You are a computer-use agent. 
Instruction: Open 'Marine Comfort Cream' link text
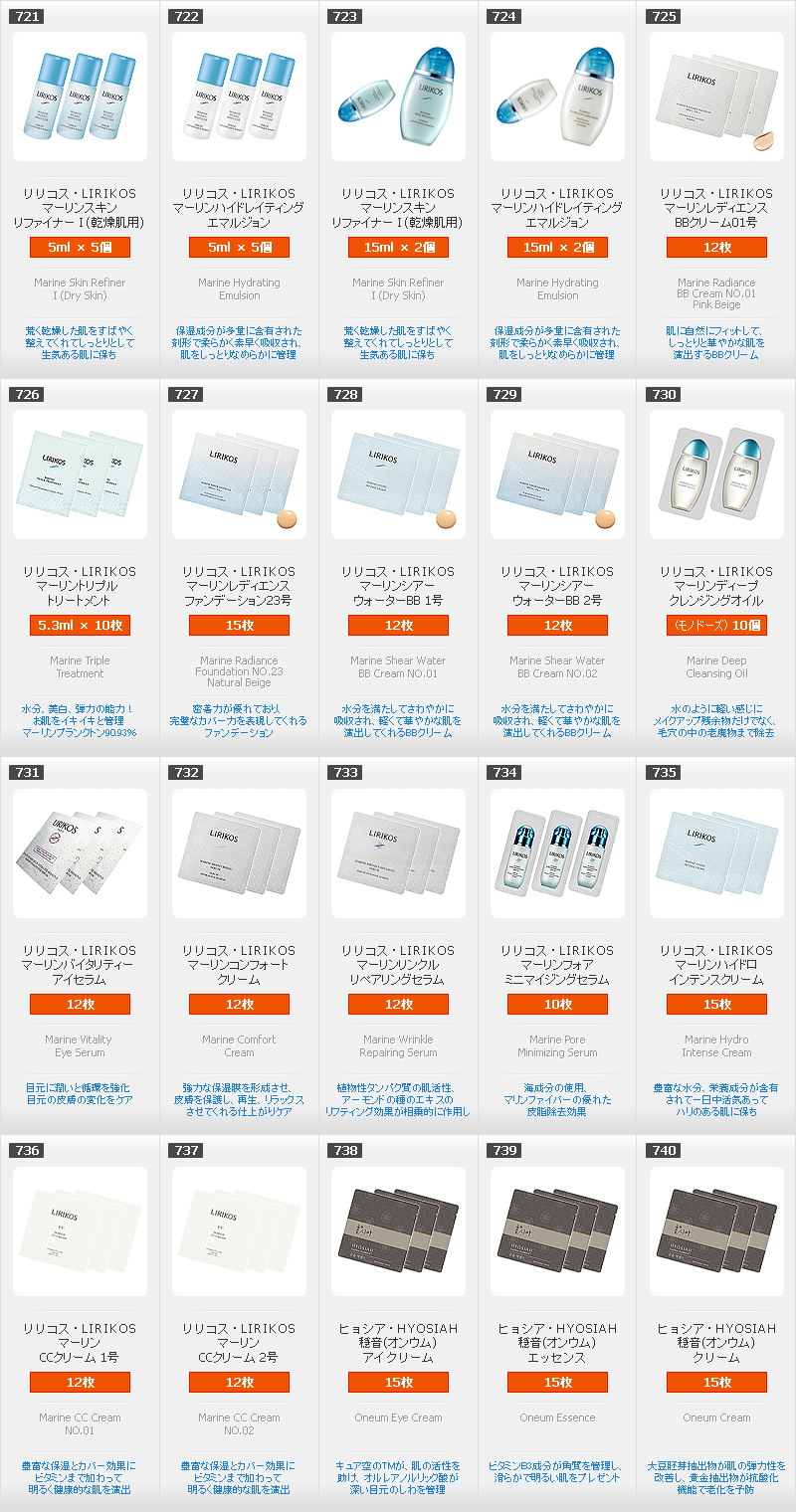tap(239, 1045)
